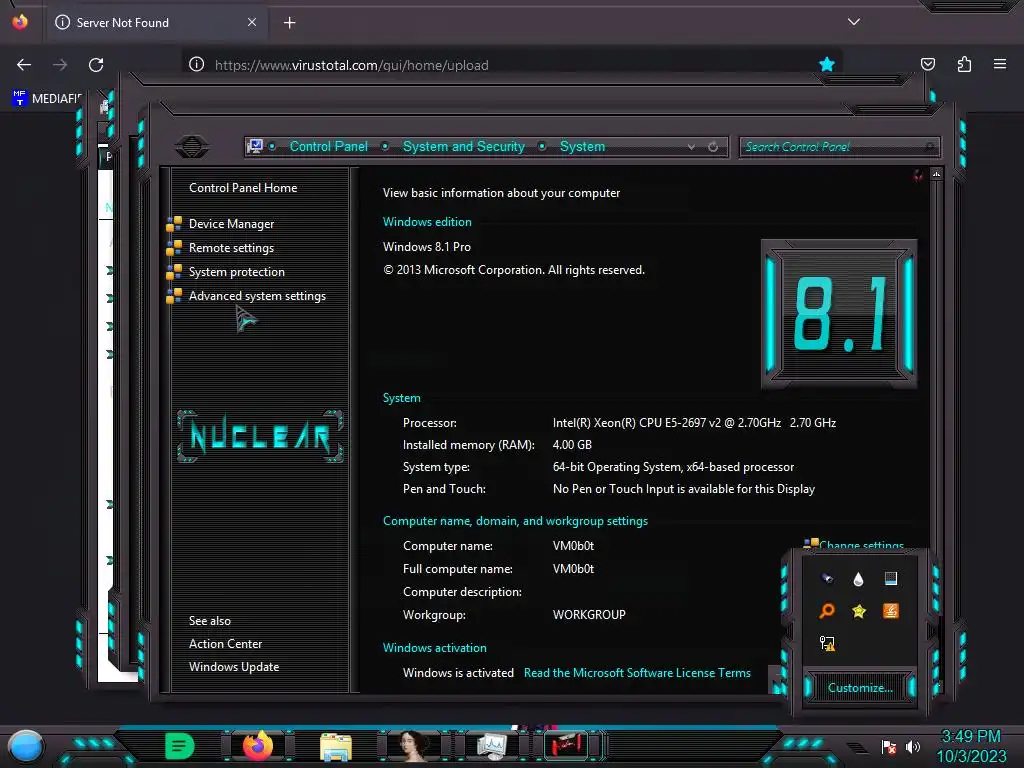This screenshot has height=768, width=1024.
Task: Click the yellow star tray icon
Action: pyautogui.click(x=859, y=611)
